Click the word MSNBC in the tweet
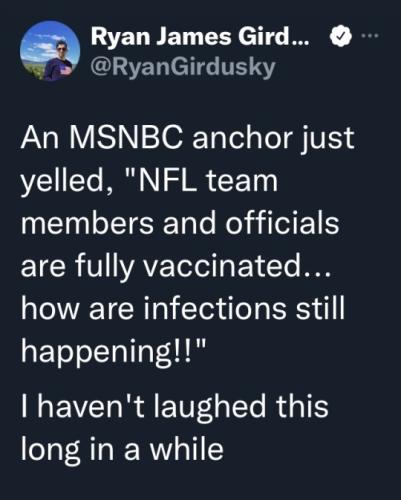The width and height of the screenshot is (401, 500). (126, 138)
